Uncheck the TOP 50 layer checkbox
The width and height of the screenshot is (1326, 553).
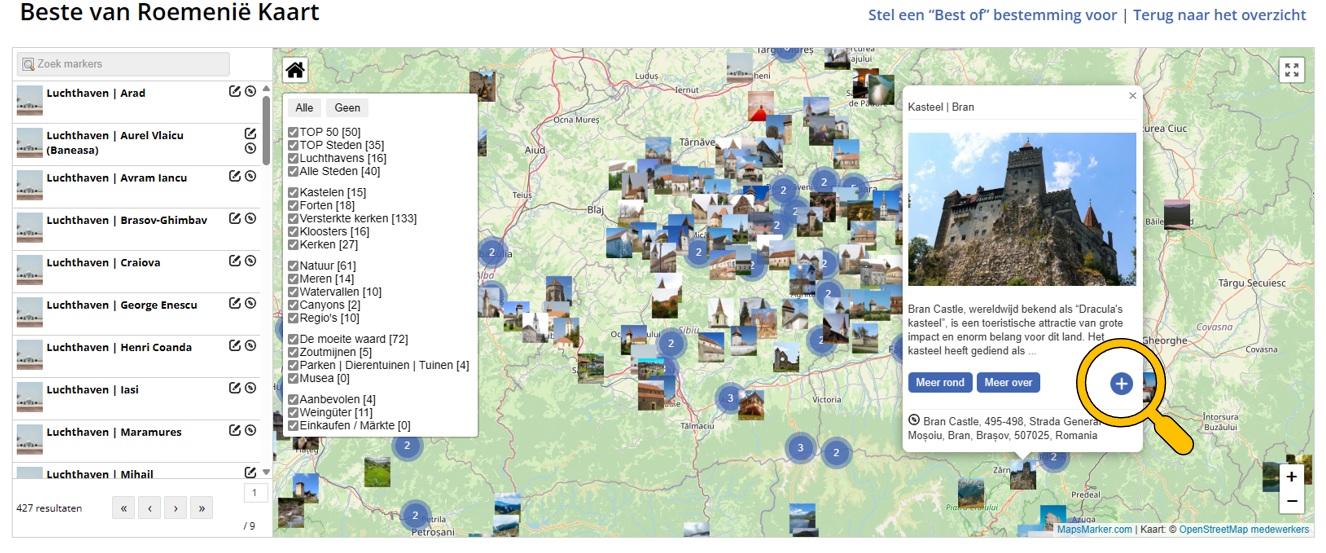click(x=293, y=132)
